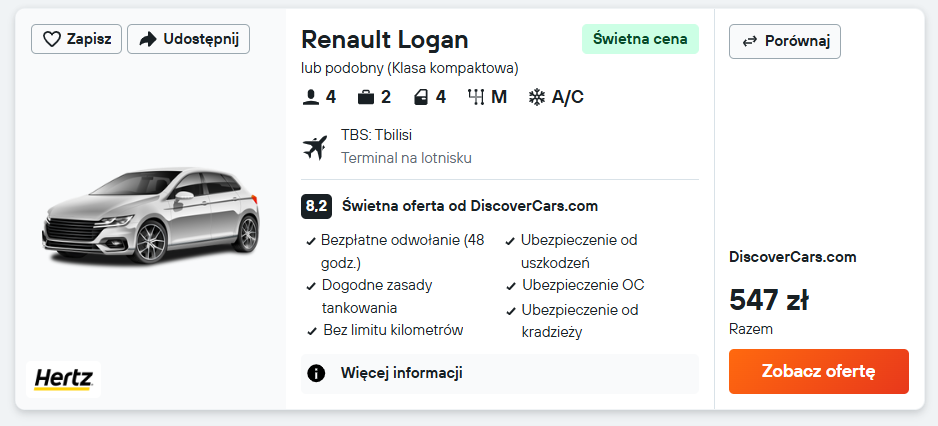The image size is (938, 426).
Task: Save the Renault Logan offer with Zapisz
Action: coord(76,39)
